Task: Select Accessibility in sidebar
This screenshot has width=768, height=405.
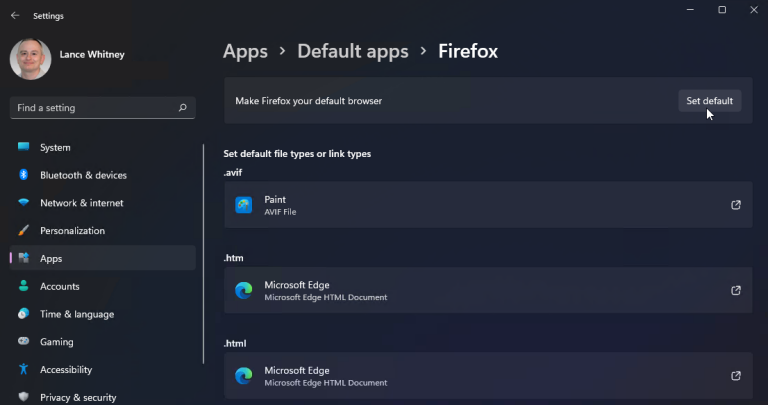Action: click(66, 370)
